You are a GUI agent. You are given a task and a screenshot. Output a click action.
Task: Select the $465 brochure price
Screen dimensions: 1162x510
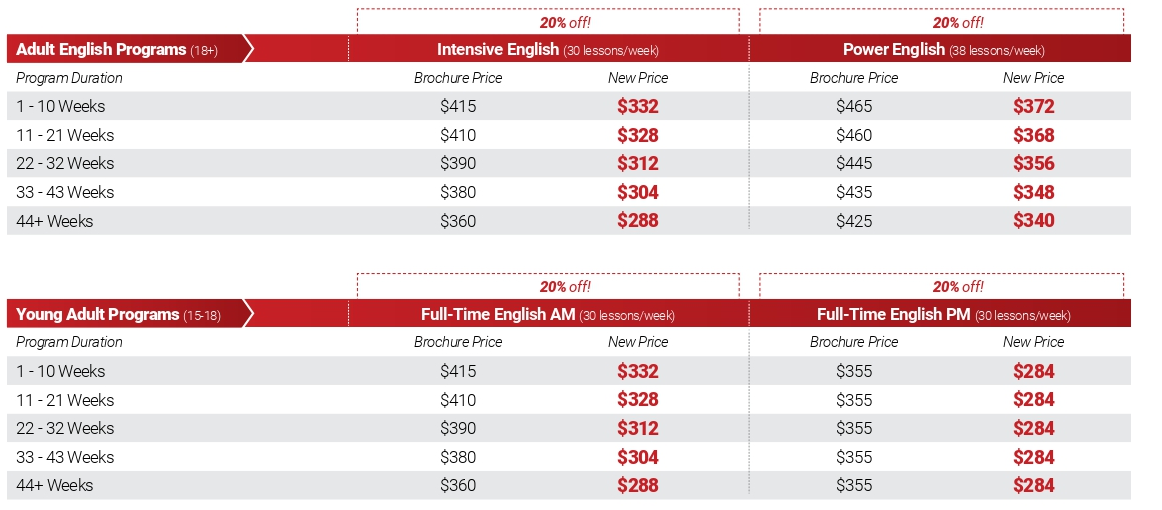pos(854,106)
